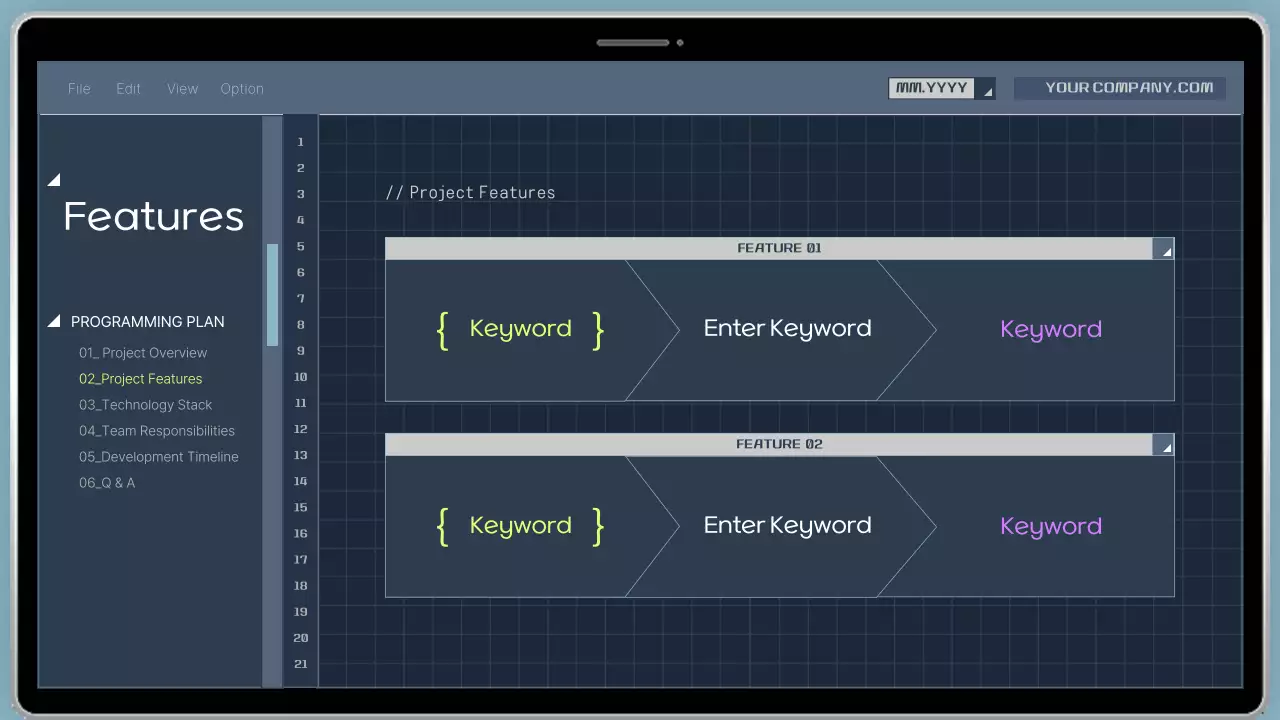Open the MM.YYYY date dropdown
The width and height of the screenshot is (1280, 720).
pos(986,89)
